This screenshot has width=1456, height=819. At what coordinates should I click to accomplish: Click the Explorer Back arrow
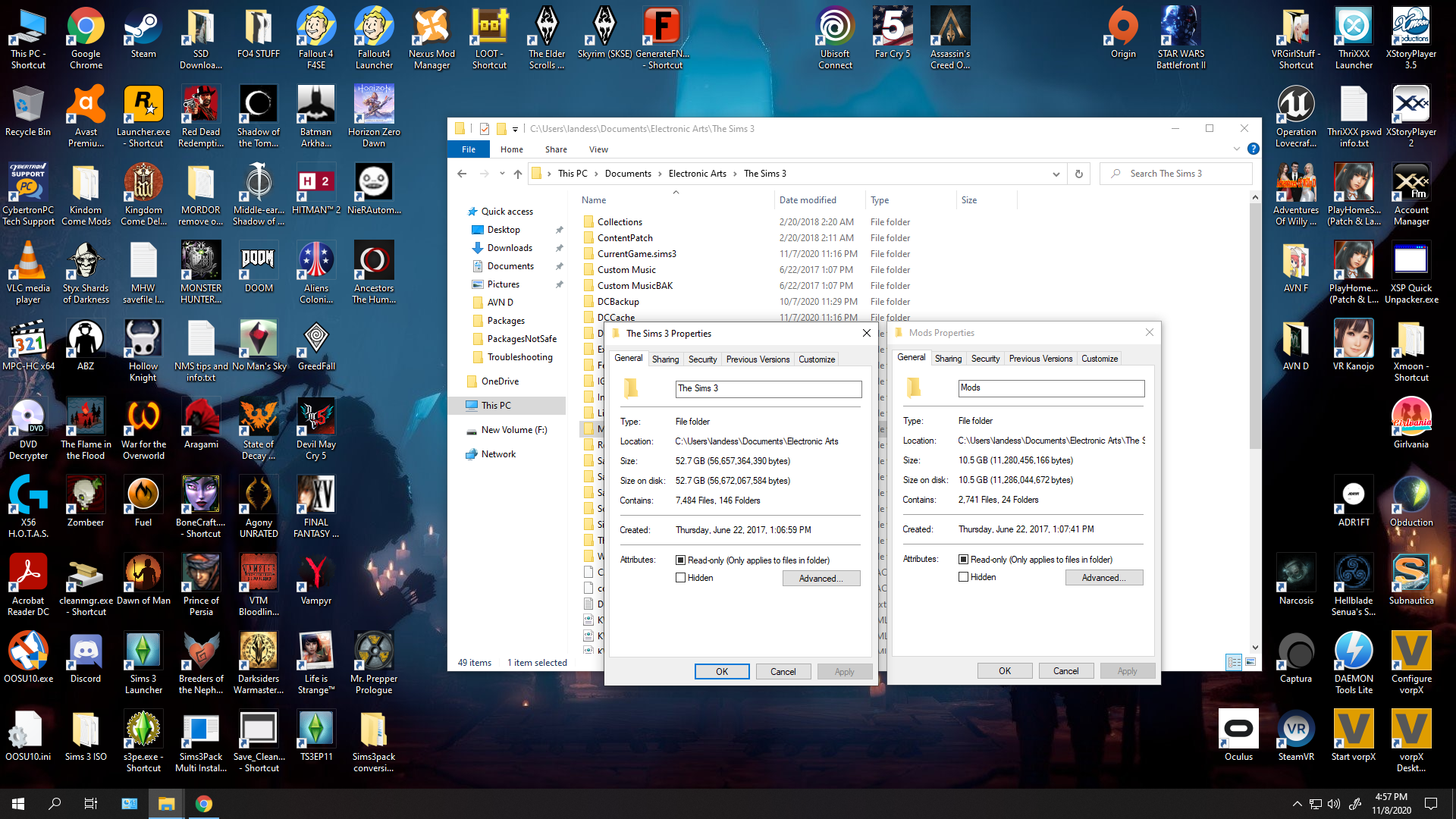click(462, 174)
